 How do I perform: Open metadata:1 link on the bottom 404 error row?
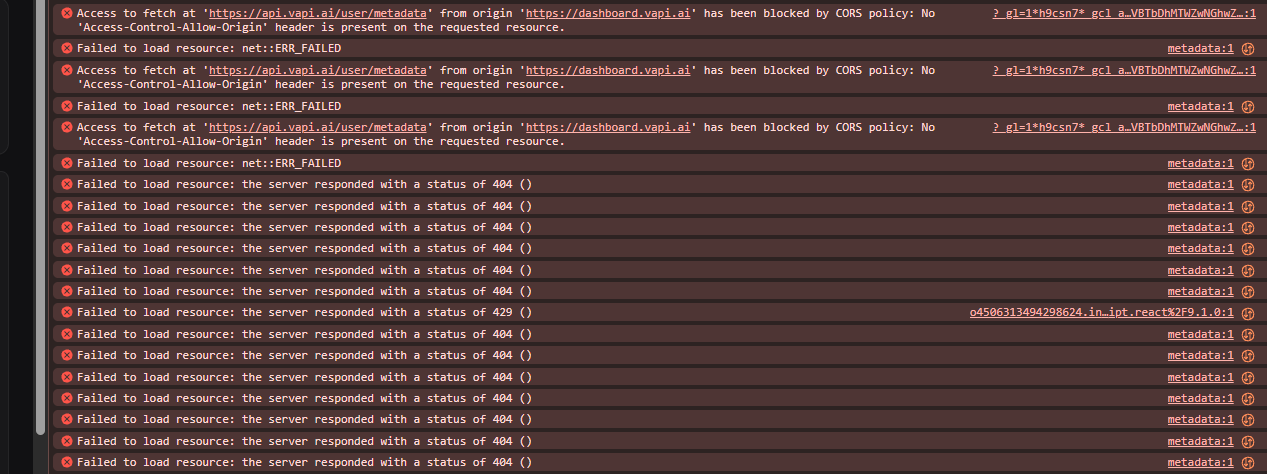point(1200,462)
